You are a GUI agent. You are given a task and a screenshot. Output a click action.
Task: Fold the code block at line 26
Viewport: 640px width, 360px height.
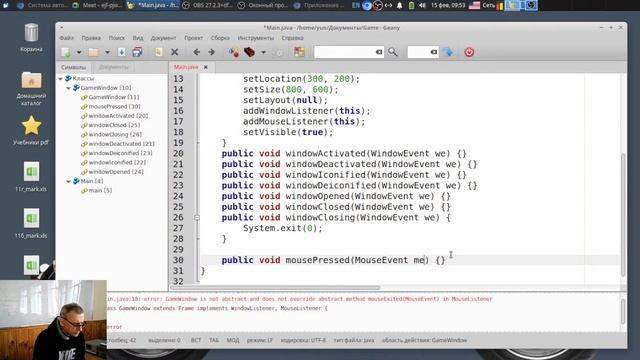click(x=197, y=218)
